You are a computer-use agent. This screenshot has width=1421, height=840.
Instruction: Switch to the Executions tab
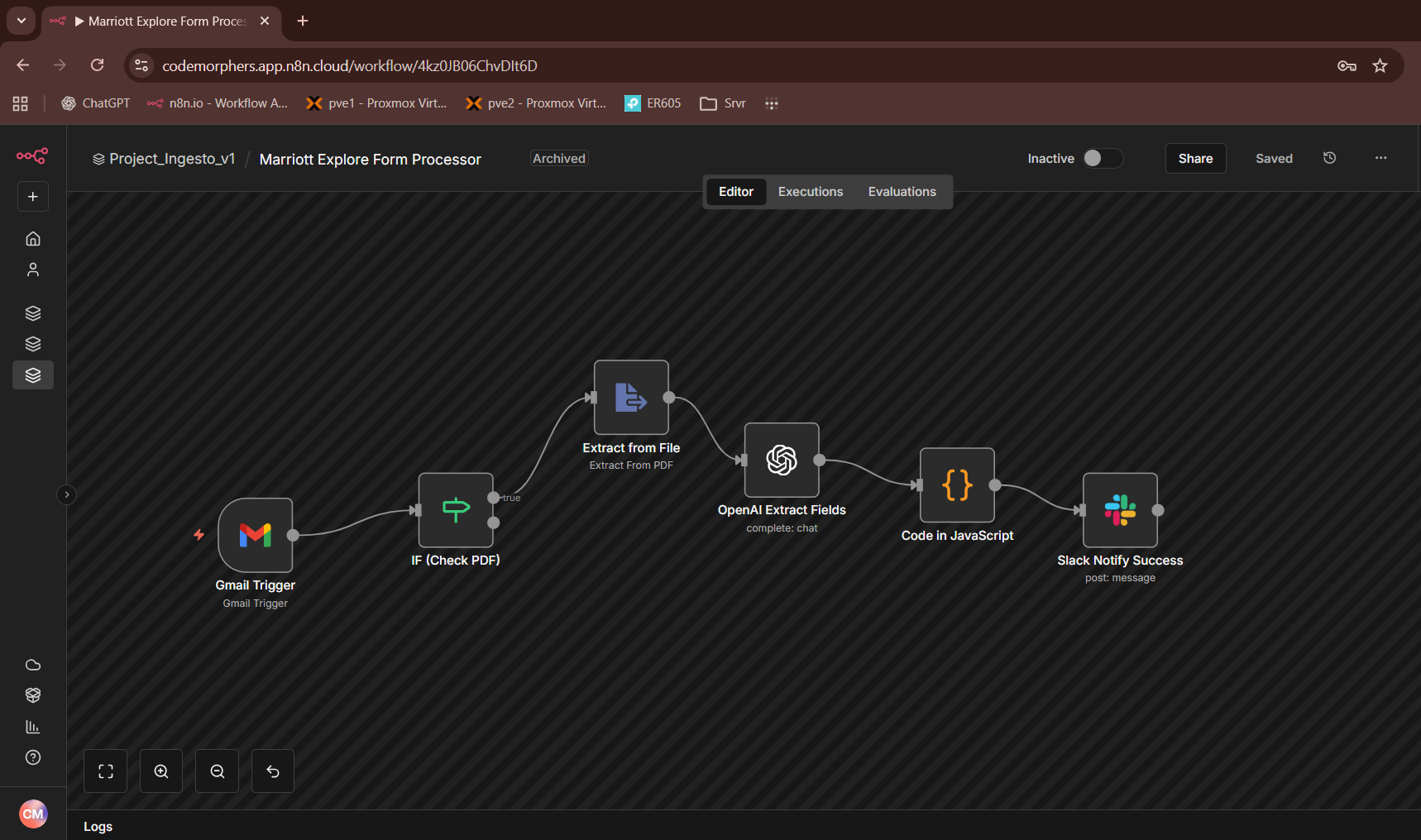811,192
